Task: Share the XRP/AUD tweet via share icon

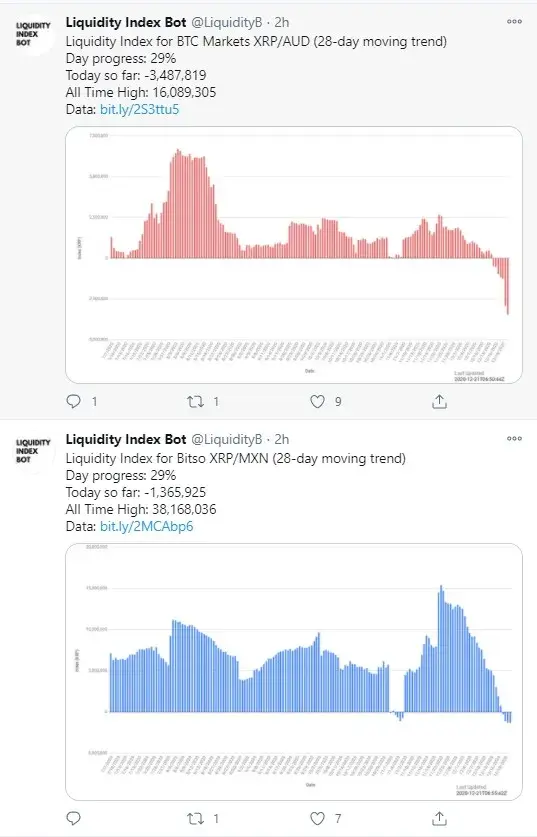Action: [x=439, y=401]
